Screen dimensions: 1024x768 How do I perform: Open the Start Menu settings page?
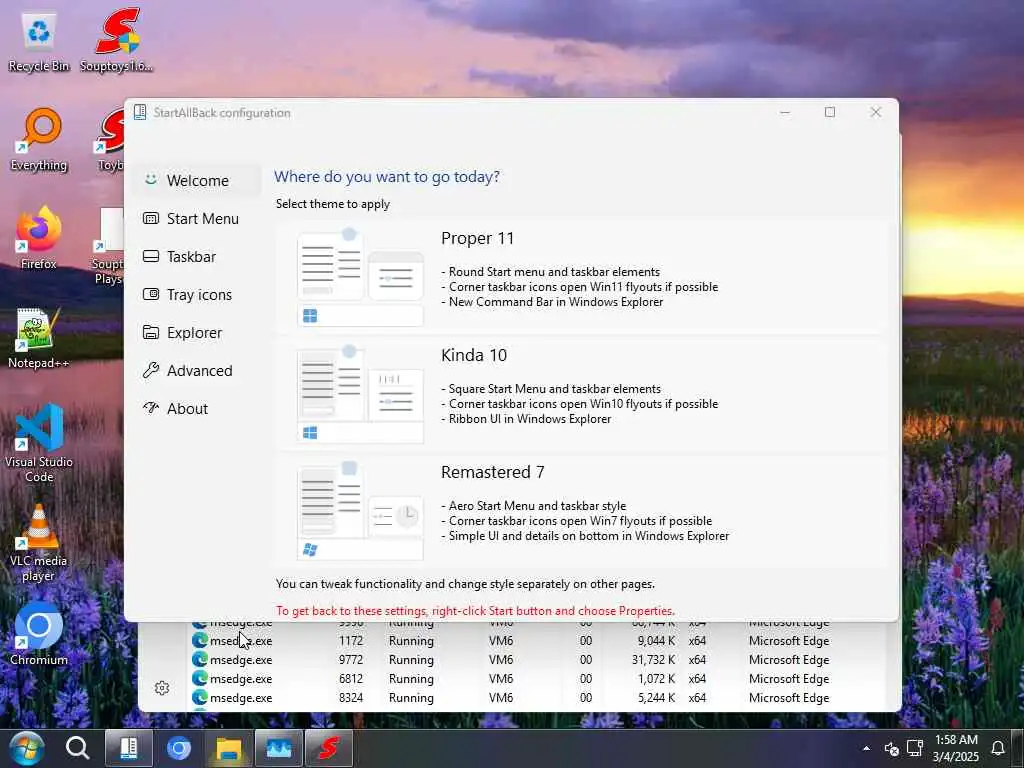[196, 219]
